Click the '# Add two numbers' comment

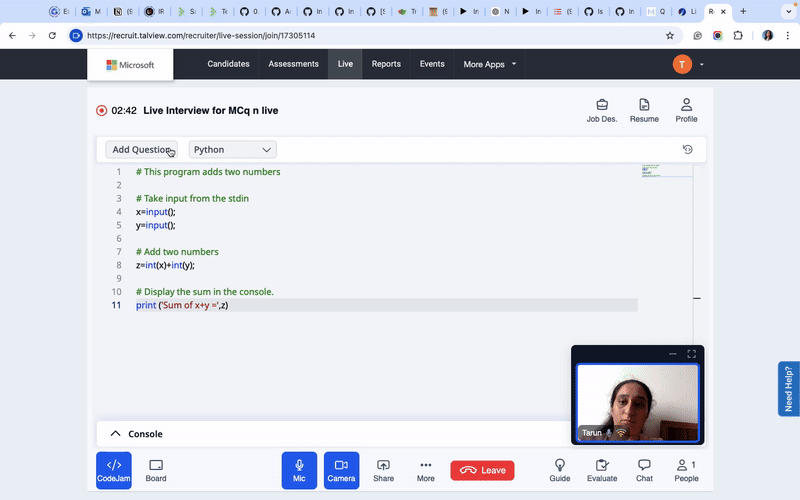[177, 252]
